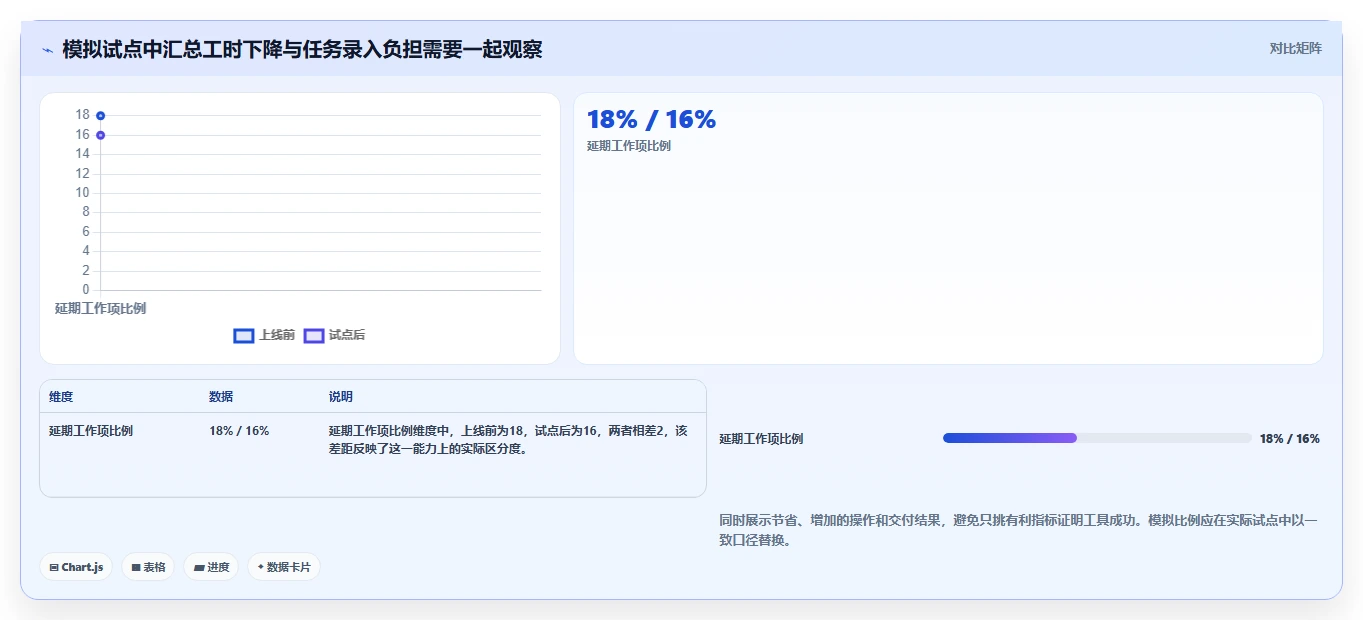
Task: Click the 上线前 legend color box
Action: coord(244,336)
